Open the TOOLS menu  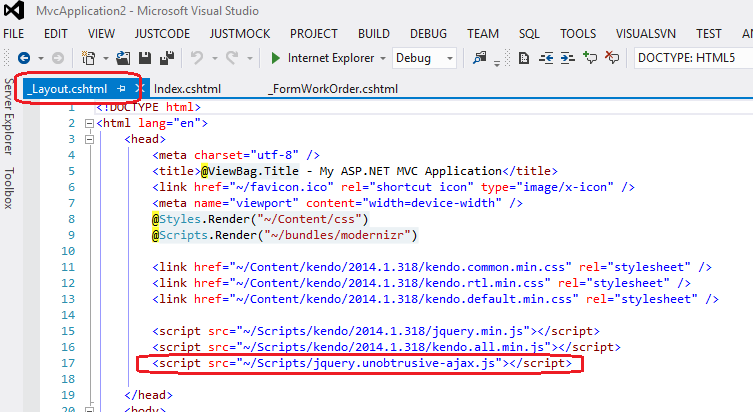coord(578,34)
